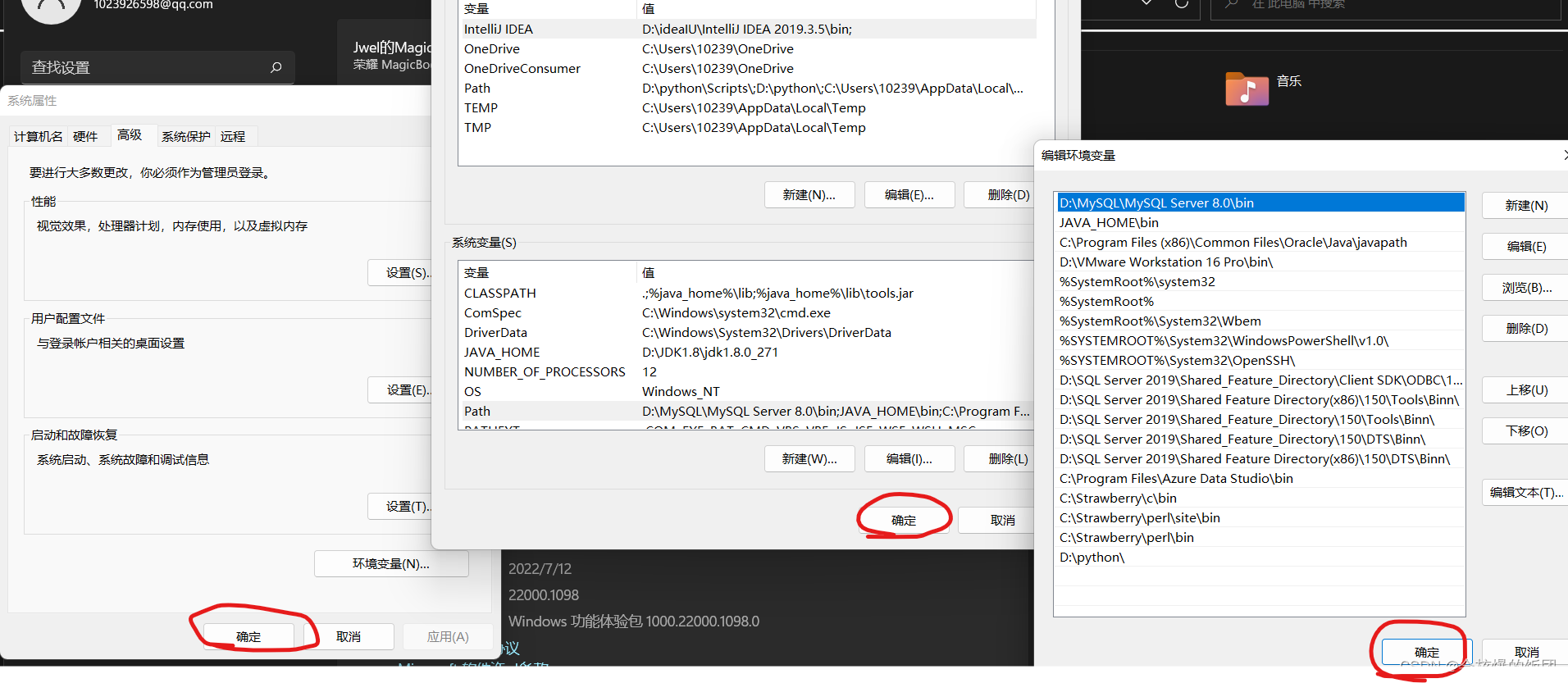Confirm Edit environment variable with 确定
This screenshot has width=1568, height=683.
click(1427, 652)
